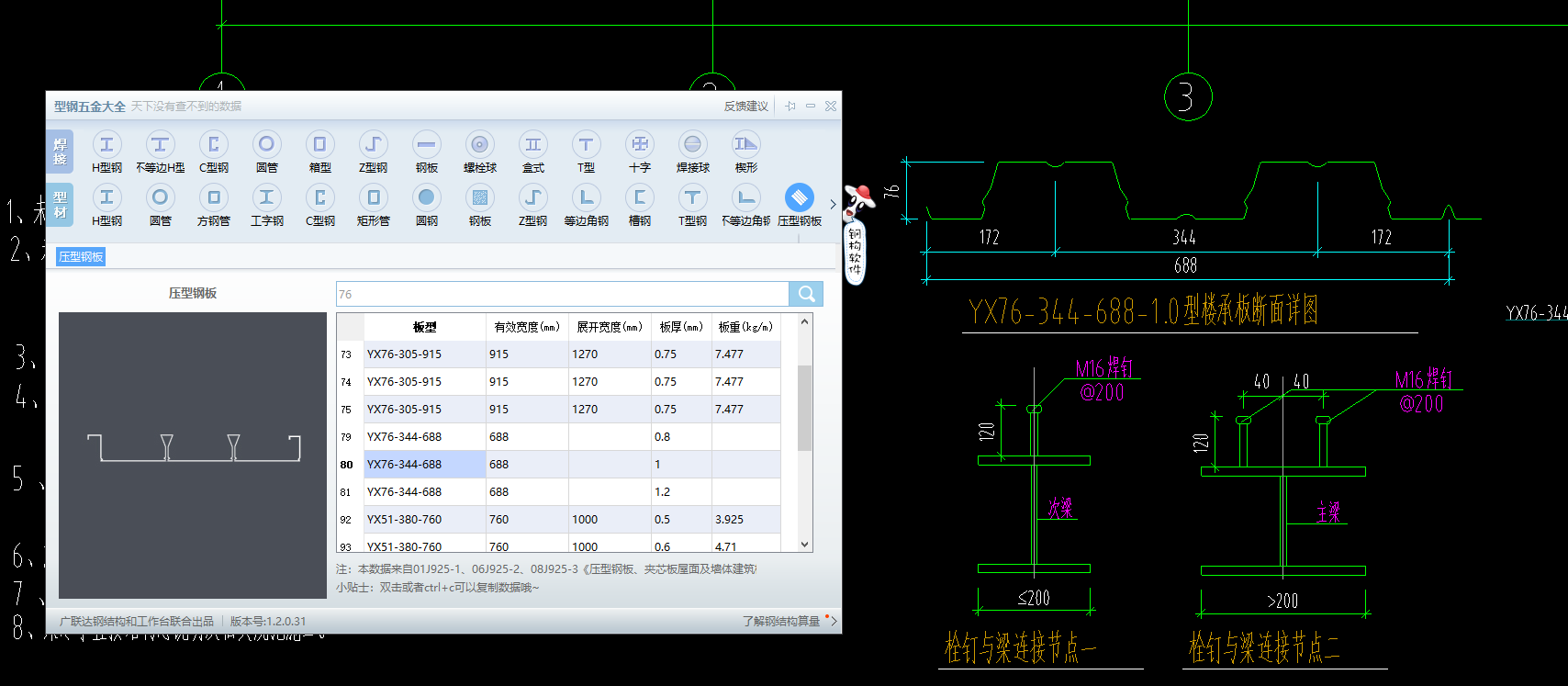This screenshot has width=1568, height=686.
Task: Select highlighted row 80 YX76-344-688
Action: pos(558,465)
